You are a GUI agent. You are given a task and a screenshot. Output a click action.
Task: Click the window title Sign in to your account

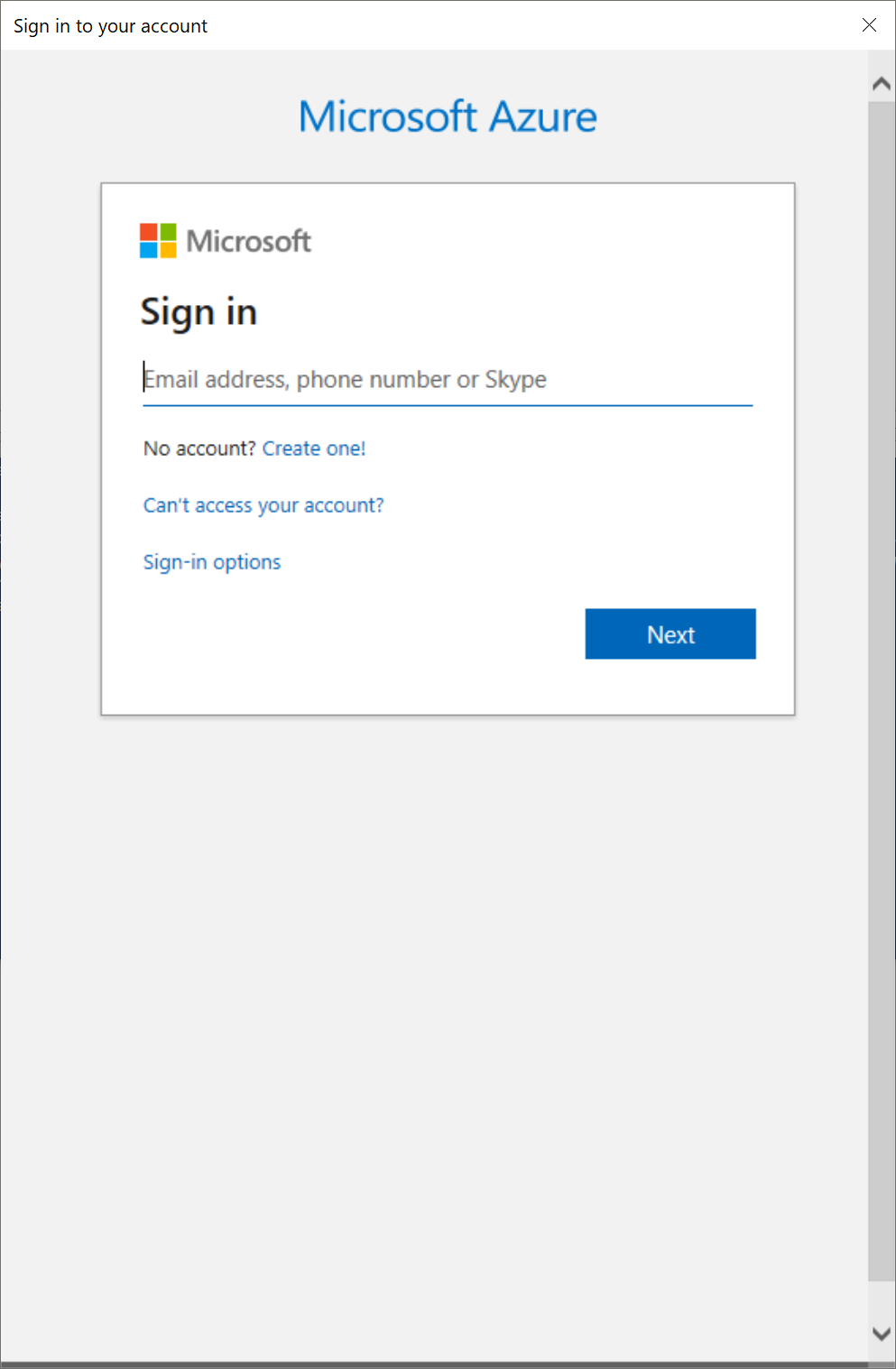110,26
